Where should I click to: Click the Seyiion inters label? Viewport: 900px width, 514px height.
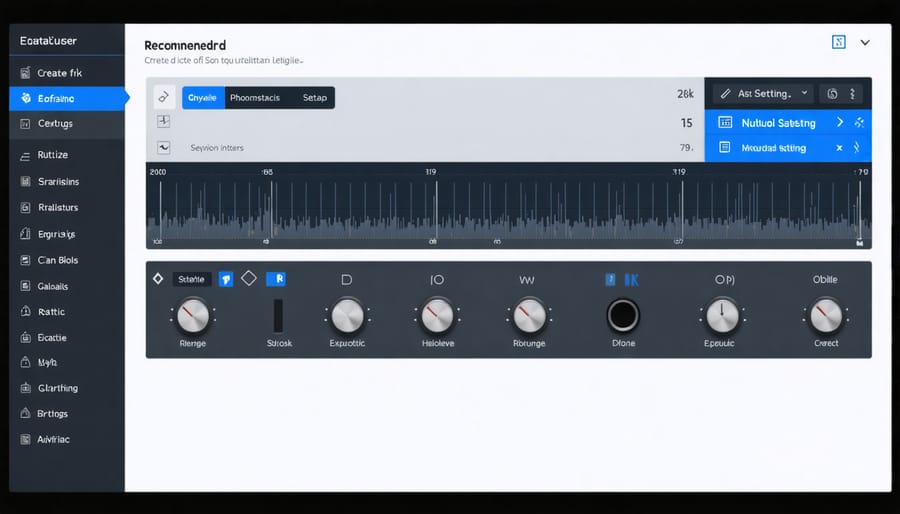[x=217, y=148]
